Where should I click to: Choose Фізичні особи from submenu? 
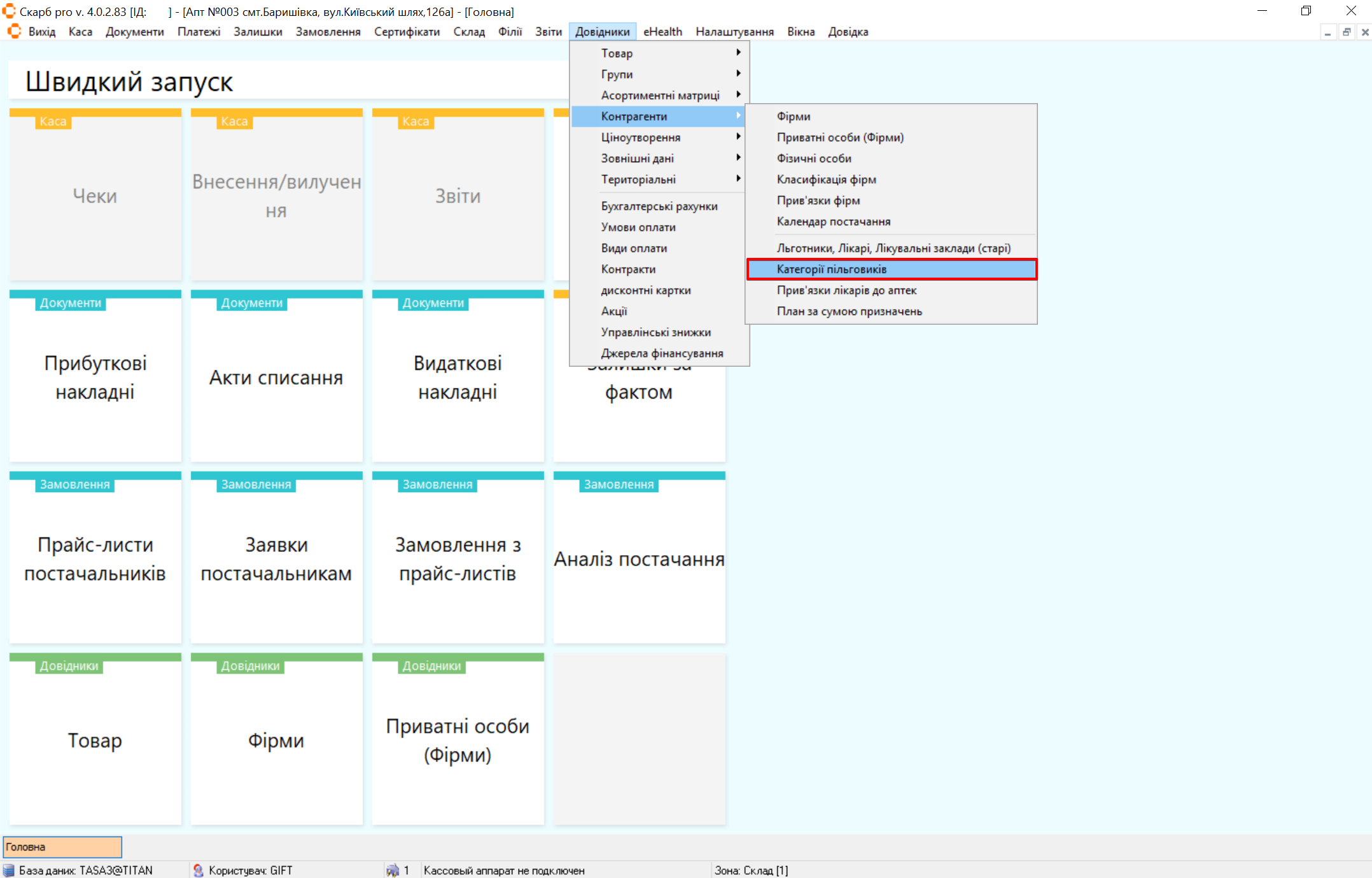(814, 158)
